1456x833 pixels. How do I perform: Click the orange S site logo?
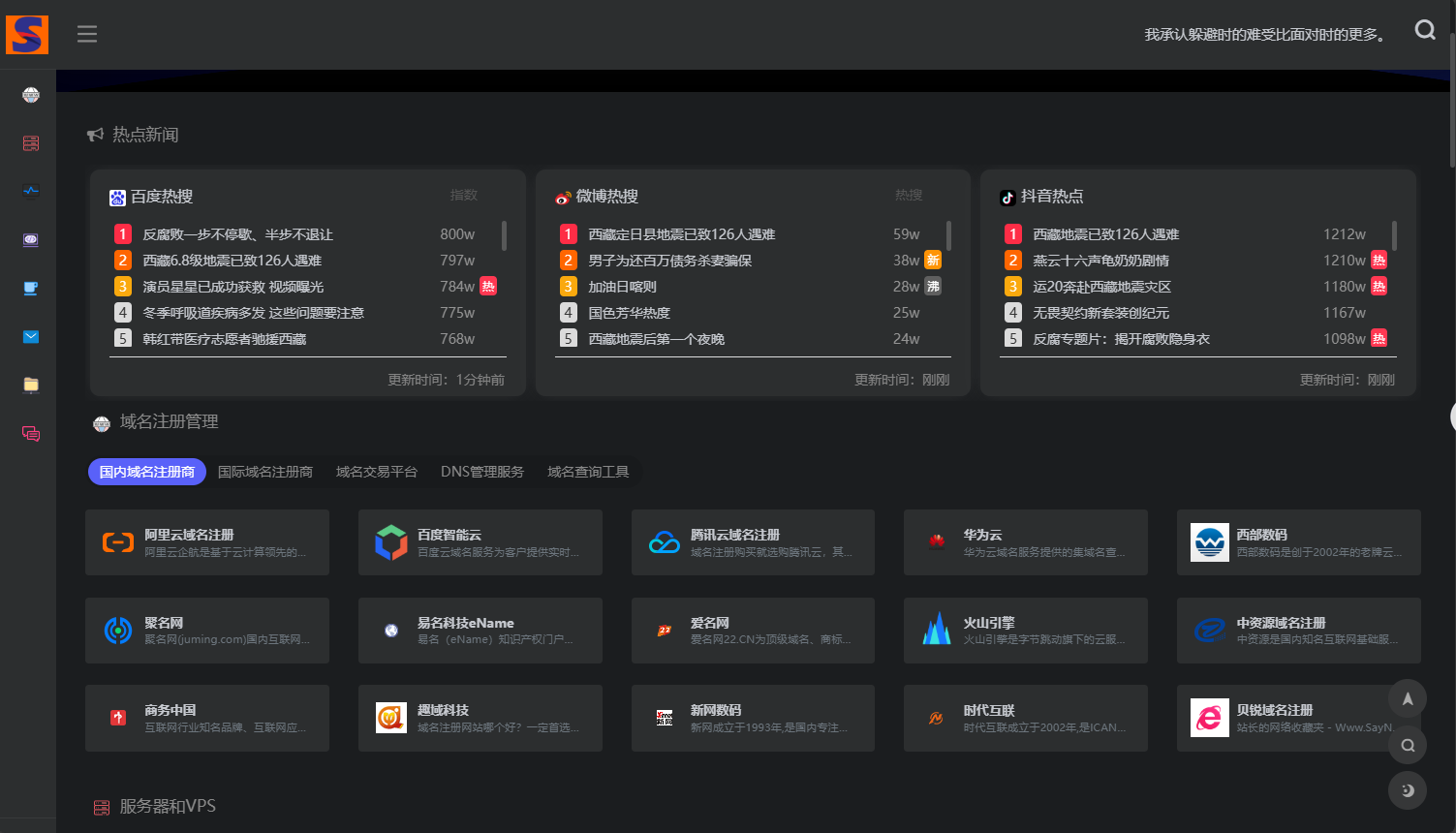coord(27,35)
